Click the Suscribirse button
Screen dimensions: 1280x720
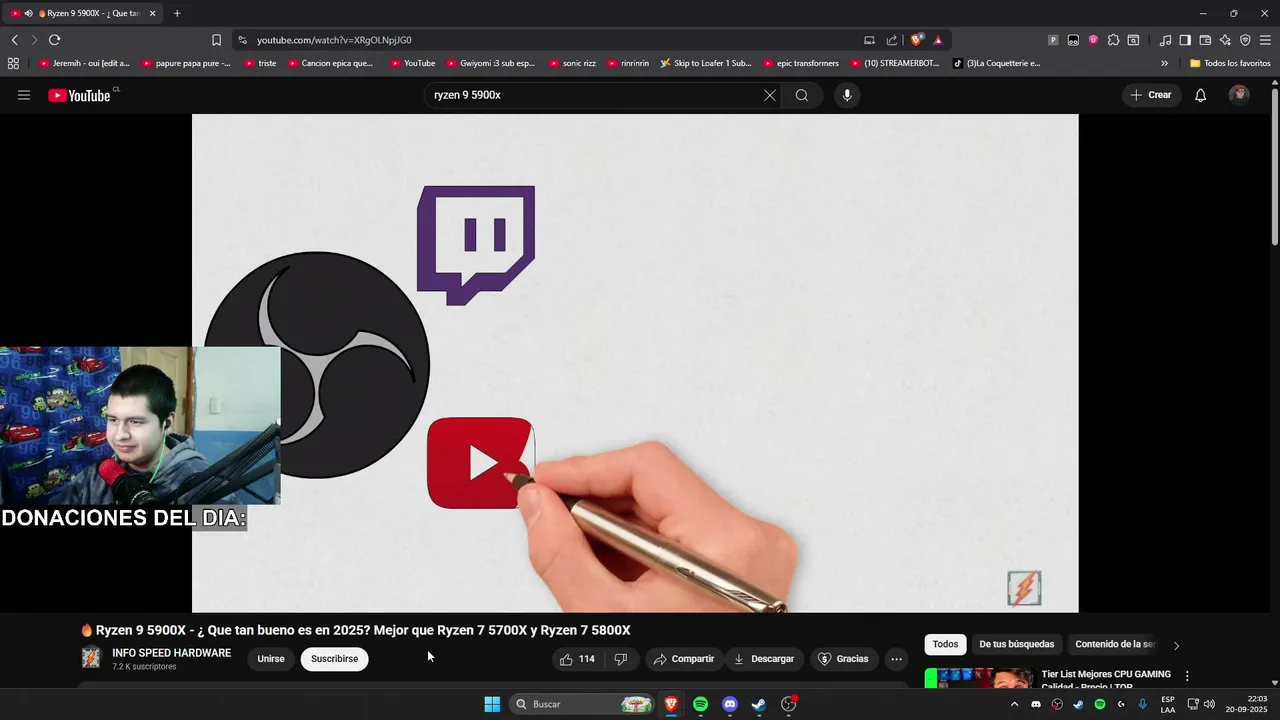pos(334,659)
